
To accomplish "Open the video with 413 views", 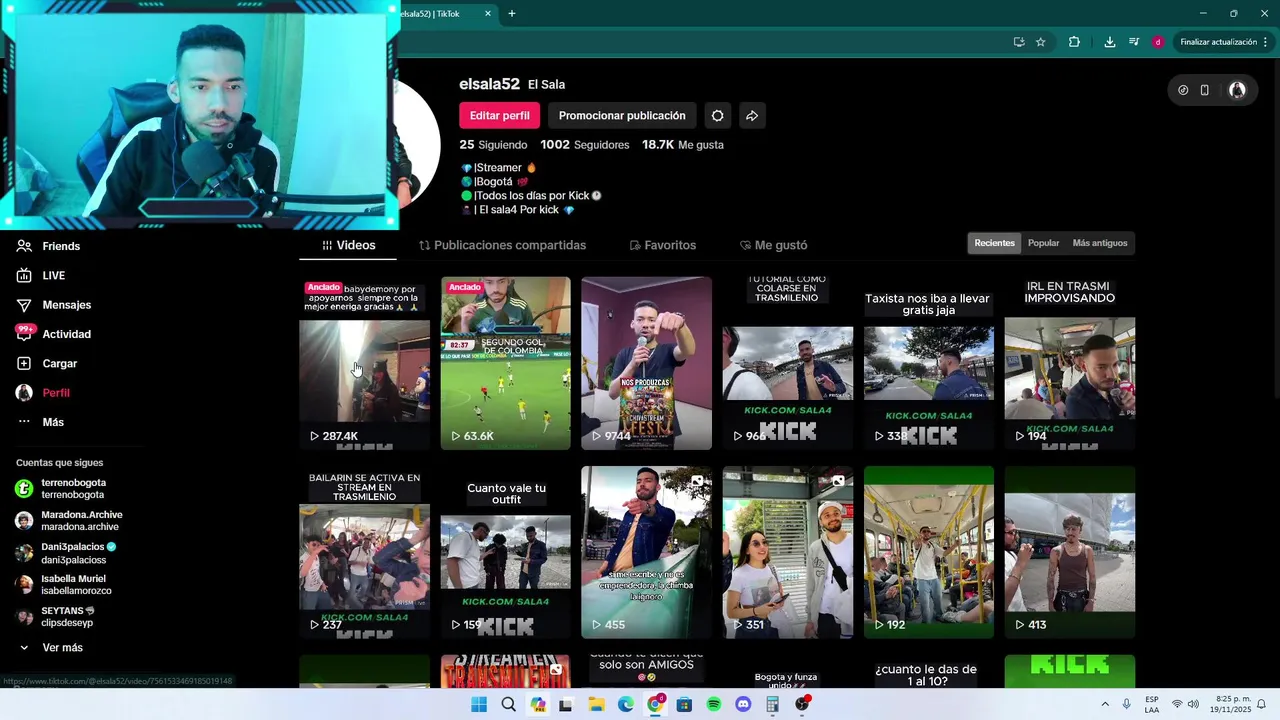I will coord(1069,552).
